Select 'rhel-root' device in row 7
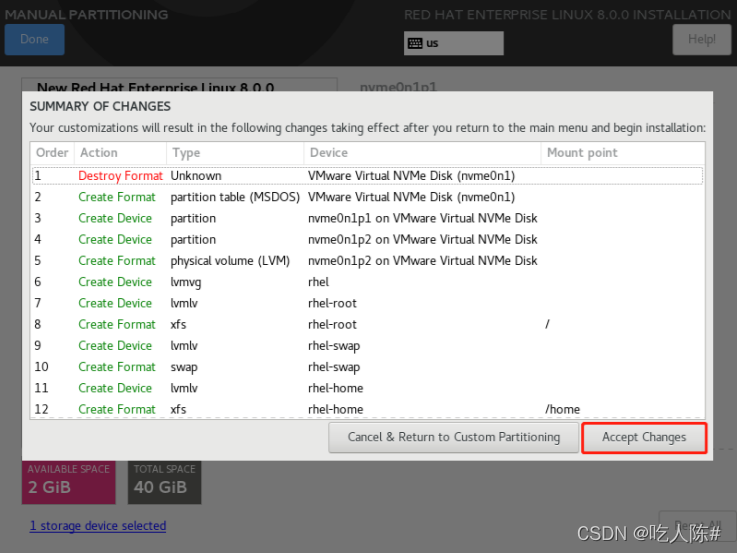 tap(332, 303)
